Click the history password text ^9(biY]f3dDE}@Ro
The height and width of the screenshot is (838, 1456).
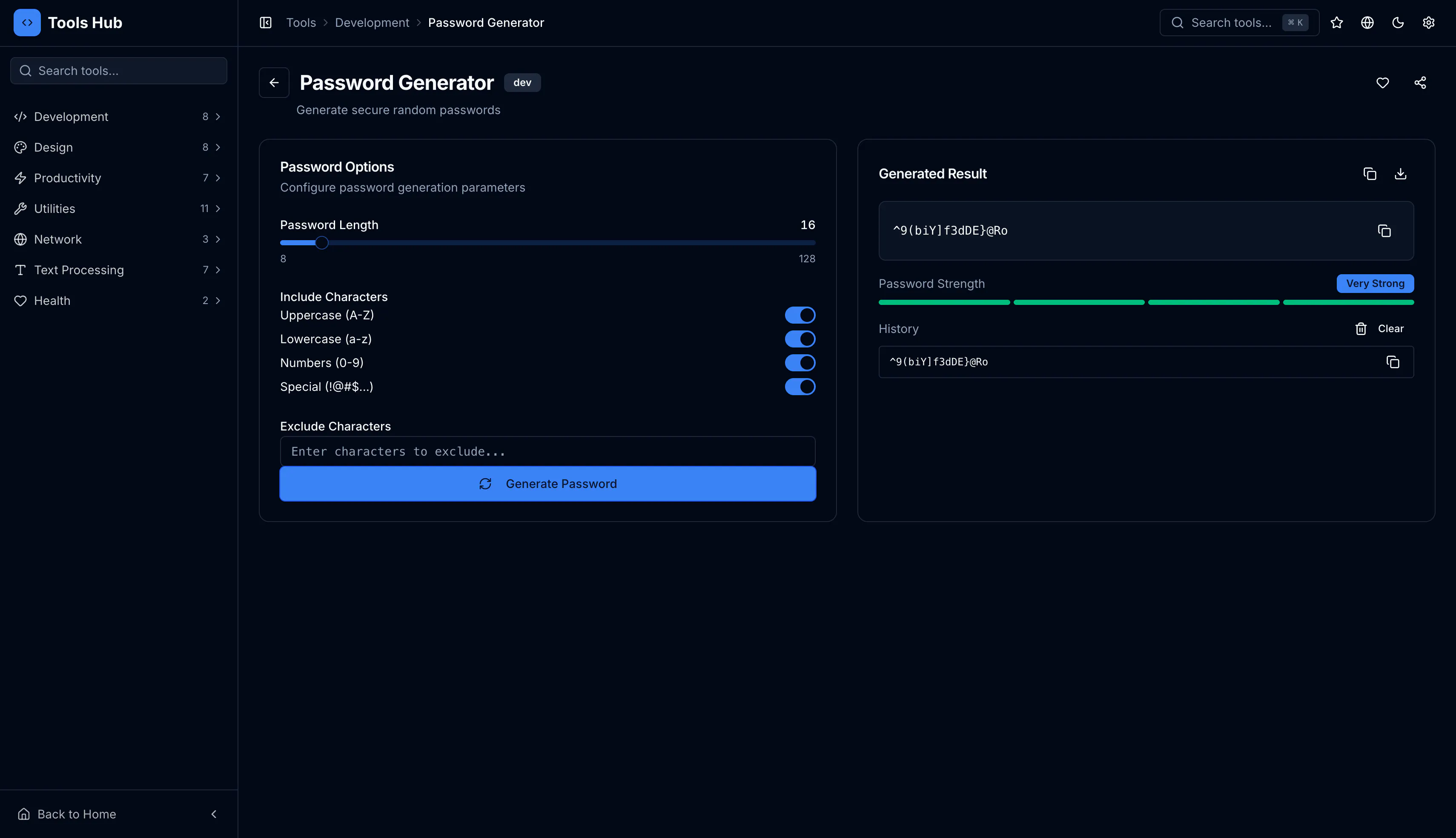[x=939, y=362]
